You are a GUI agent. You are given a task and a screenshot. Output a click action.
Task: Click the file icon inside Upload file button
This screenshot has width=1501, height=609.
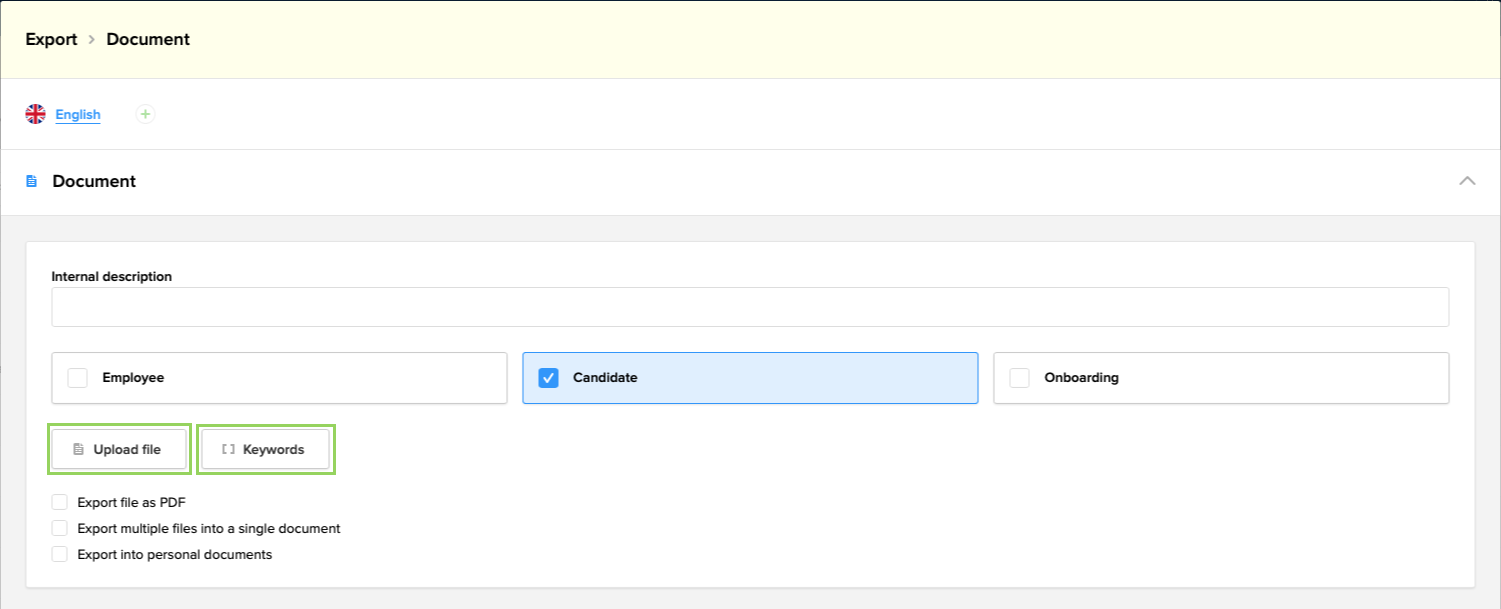76,448
